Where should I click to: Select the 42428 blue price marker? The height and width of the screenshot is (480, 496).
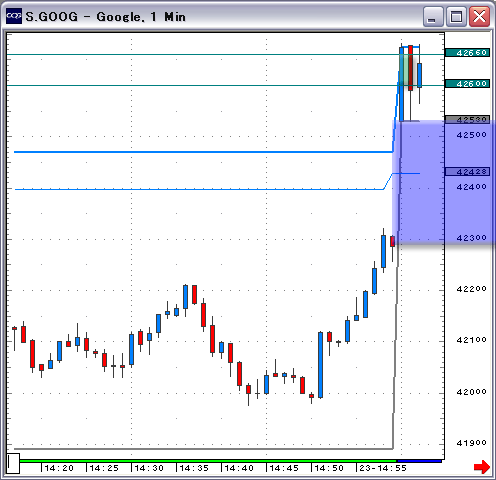[x=467, y=172]
